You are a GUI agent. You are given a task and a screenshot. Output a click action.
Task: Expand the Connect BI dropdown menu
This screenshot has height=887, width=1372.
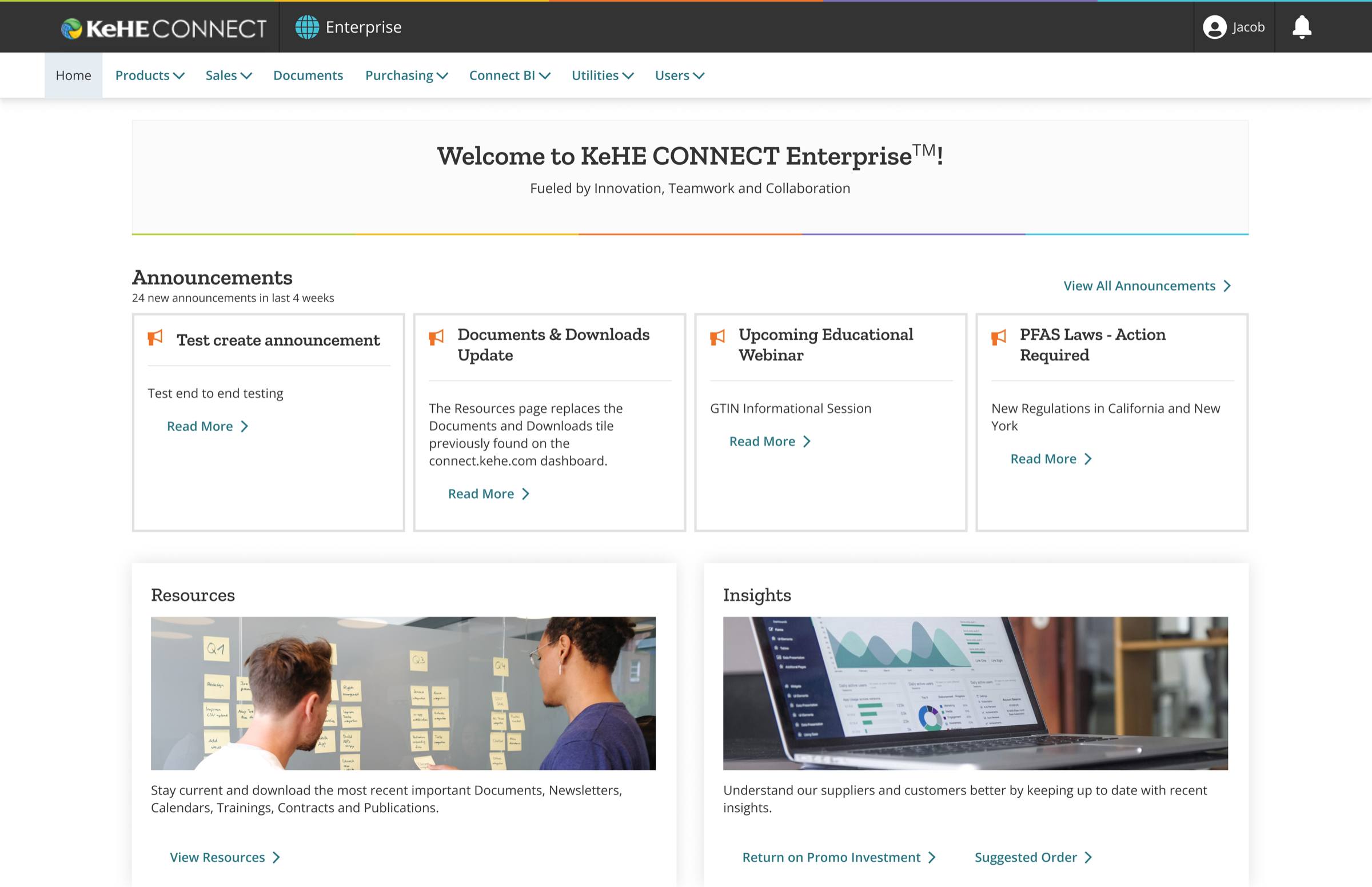(x=509, y=75)
